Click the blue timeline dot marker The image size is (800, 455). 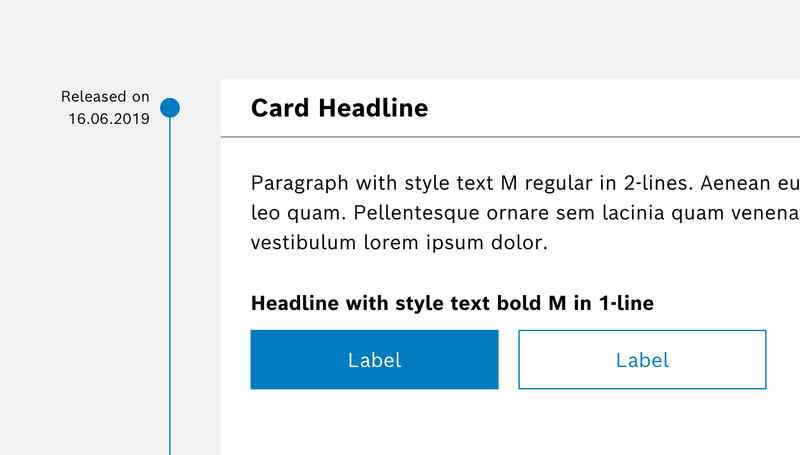tap(170, 107)
